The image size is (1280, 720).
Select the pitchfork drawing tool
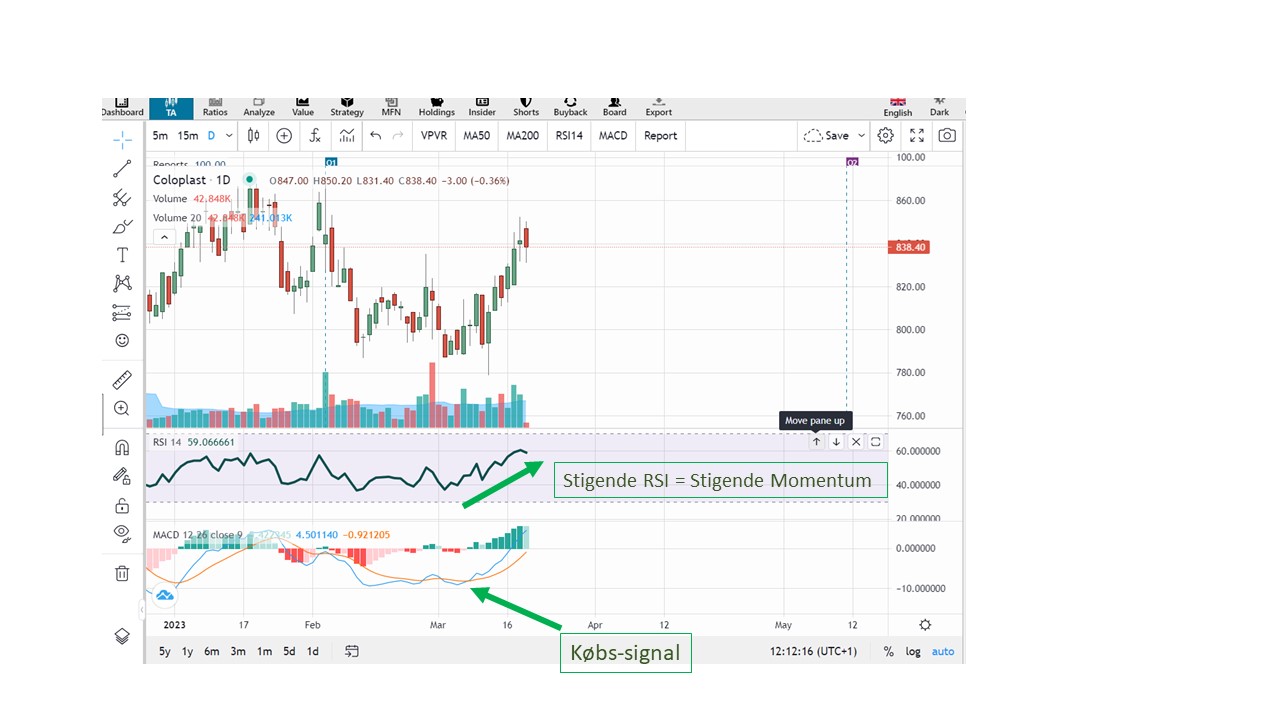coord(122,197)
